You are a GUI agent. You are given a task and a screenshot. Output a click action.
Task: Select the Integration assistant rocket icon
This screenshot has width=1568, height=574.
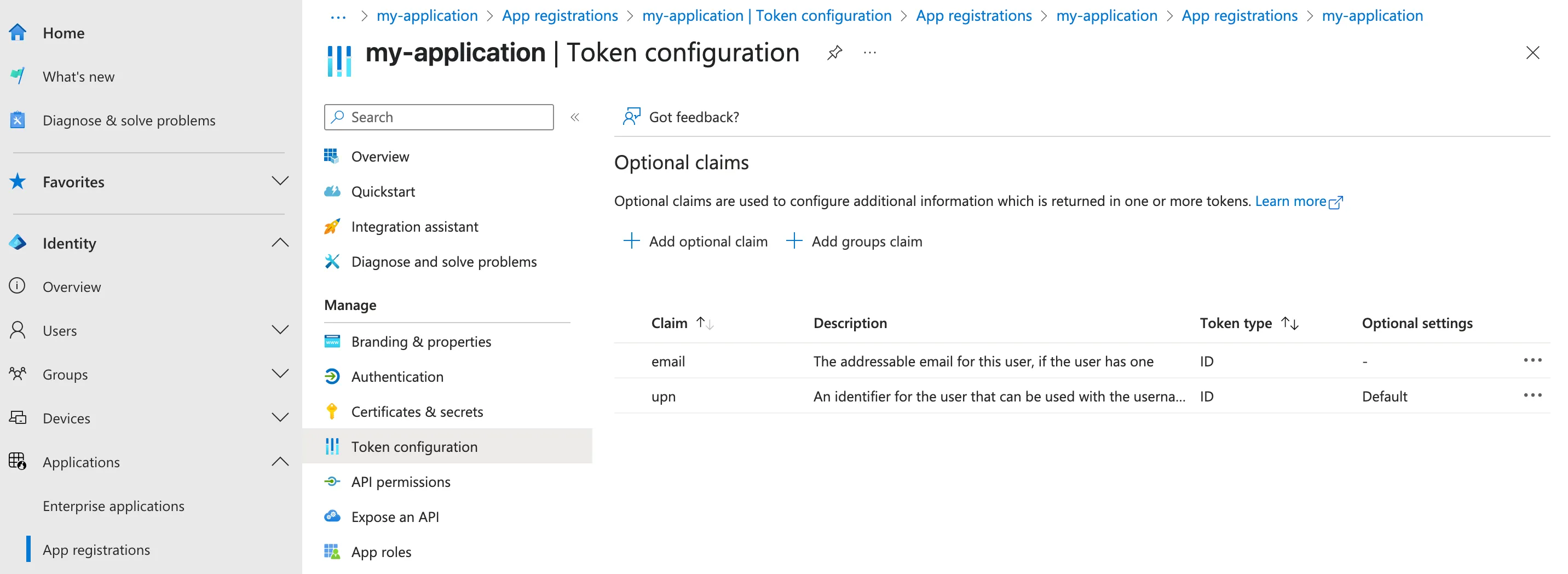coord(332,226)
